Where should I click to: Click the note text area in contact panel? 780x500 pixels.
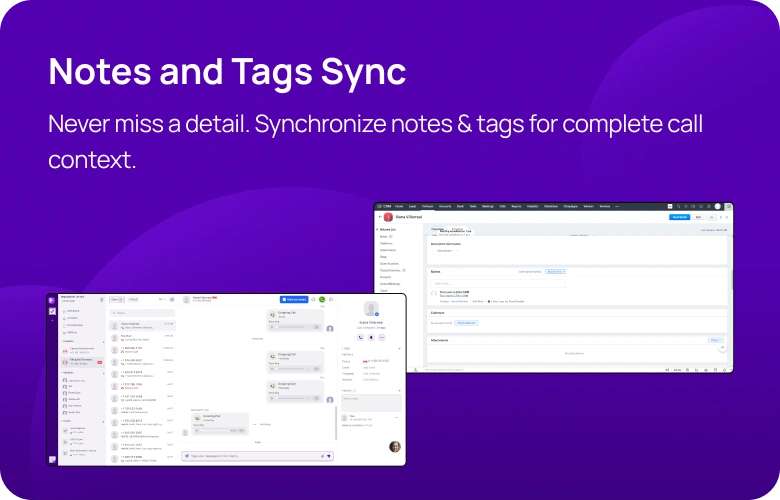(x=371, y=402)
